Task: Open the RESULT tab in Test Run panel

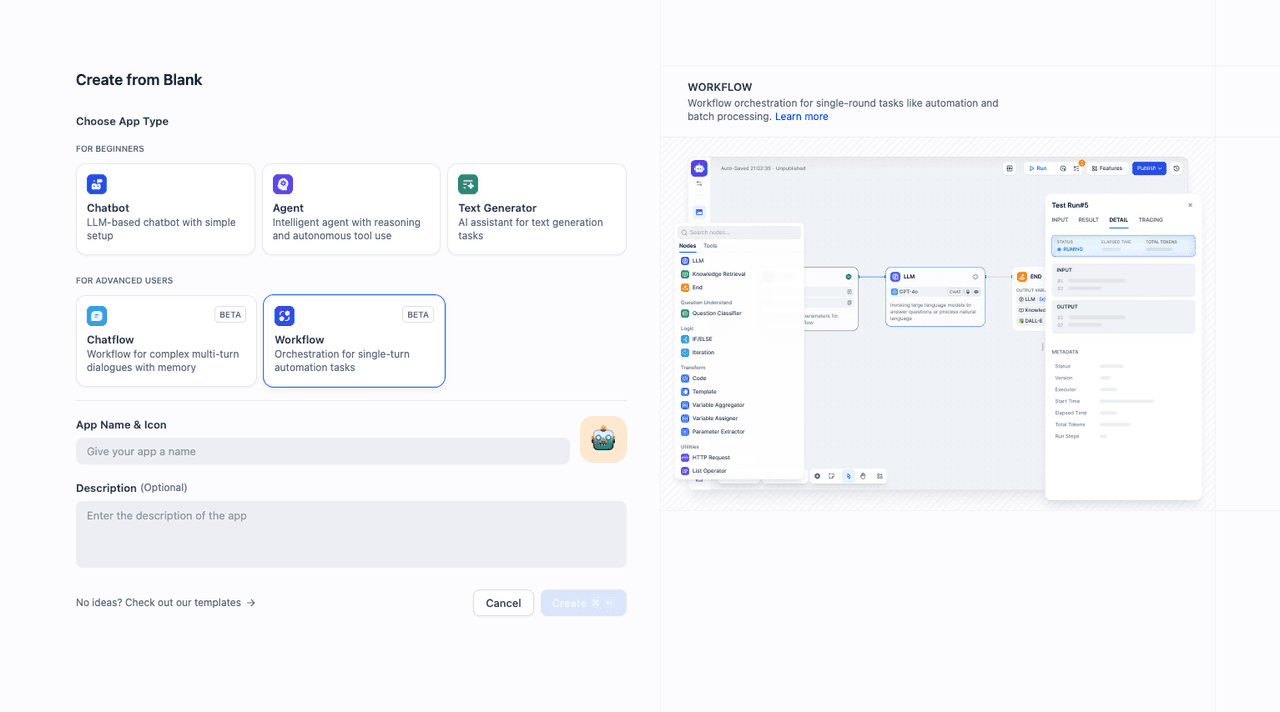Action: pyautogui.click(x=1088, y=220)
